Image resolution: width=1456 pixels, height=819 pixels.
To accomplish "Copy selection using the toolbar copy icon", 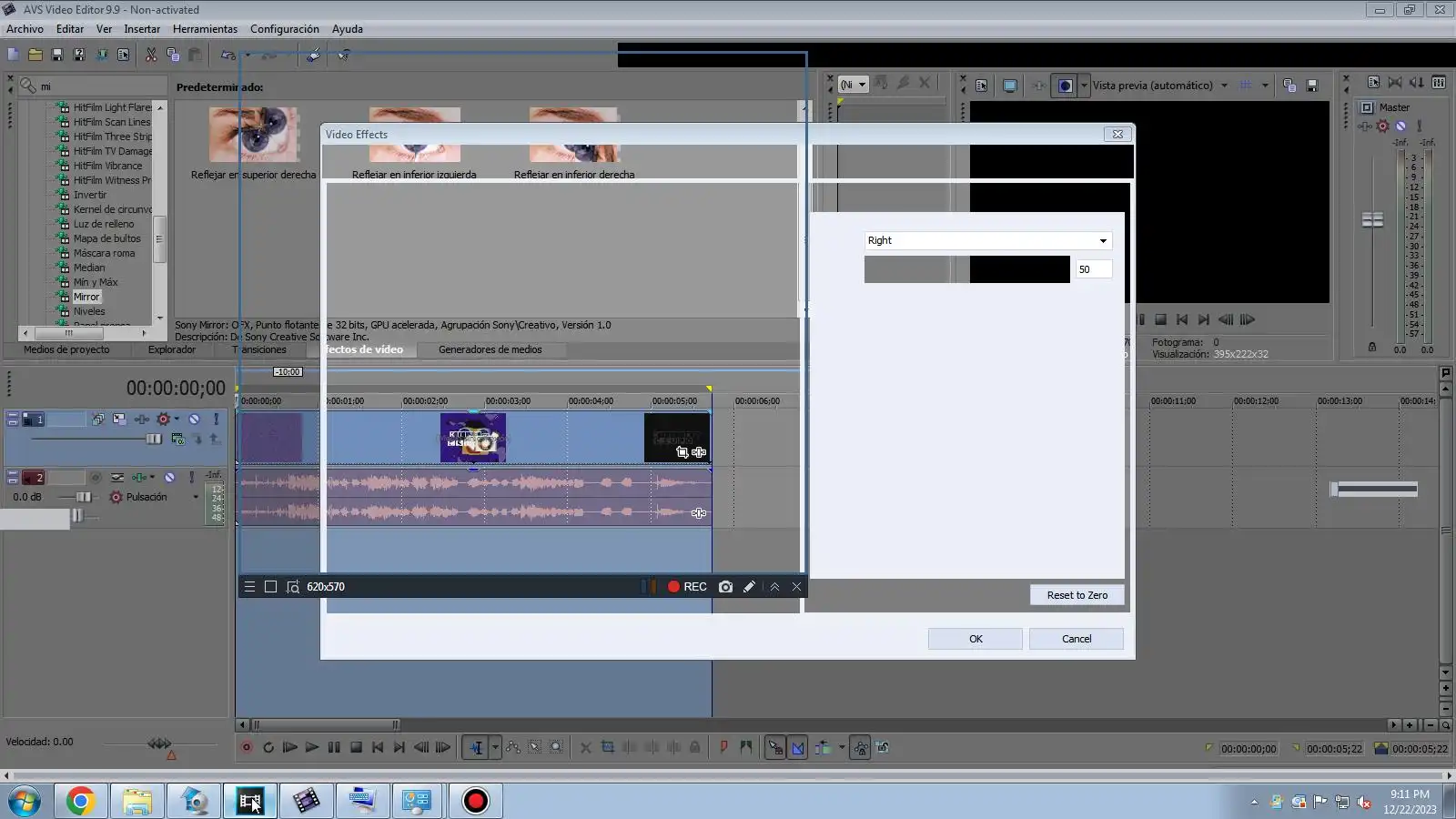I will pyautogui.click(x=173, y=56).
